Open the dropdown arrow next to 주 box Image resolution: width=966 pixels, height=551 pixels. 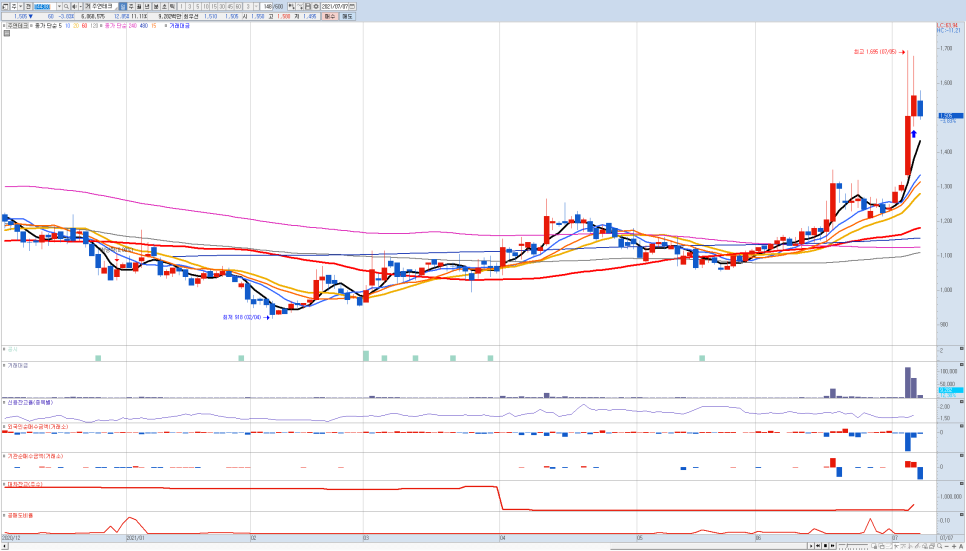[x=21, y=6]
